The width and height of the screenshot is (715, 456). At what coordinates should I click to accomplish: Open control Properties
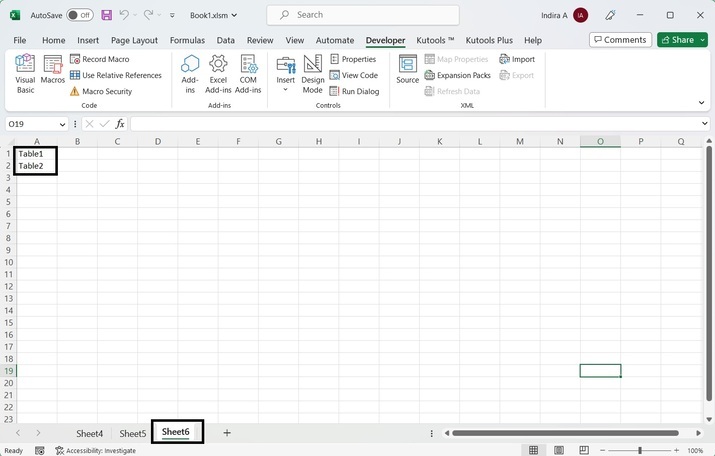point(353,59)
